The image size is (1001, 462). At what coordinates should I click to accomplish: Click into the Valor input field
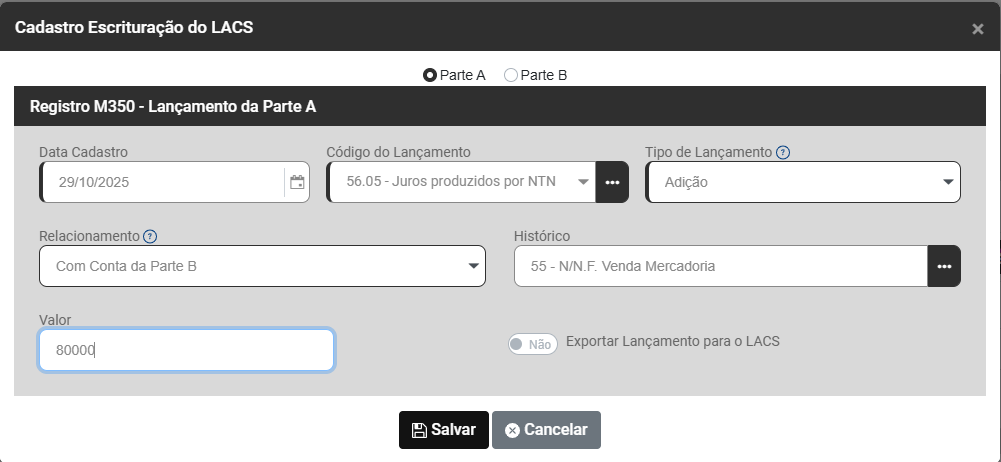(x=186, y=351)
